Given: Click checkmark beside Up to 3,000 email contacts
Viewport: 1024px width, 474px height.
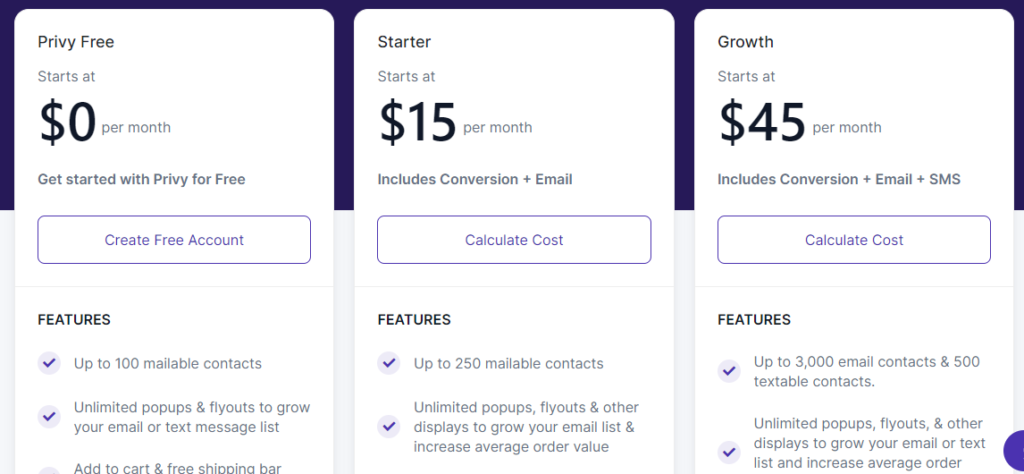Looking at the screenshot, I should click(x=729, y=371).
